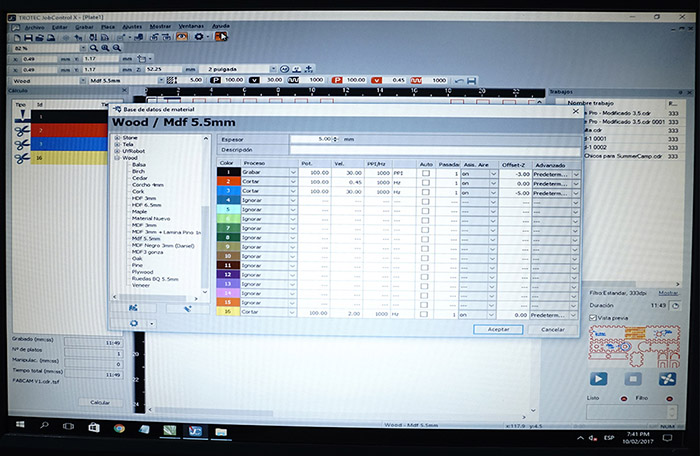The height and width of the screenshot is (456, 700).
Task: Click the magnifier zoom icon
Action: click(x=94, y=48)
